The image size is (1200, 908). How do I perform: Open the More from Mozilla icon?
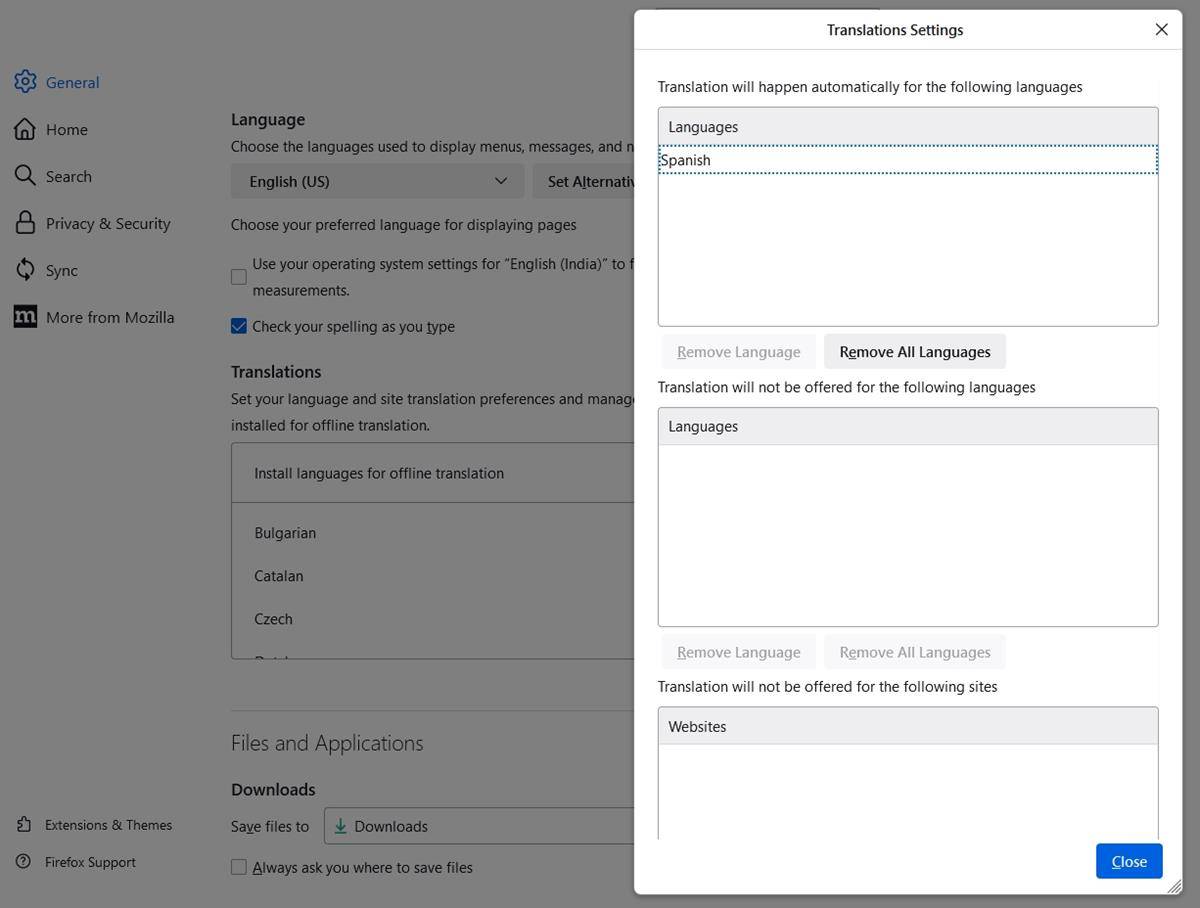click(x=25, y=317)
